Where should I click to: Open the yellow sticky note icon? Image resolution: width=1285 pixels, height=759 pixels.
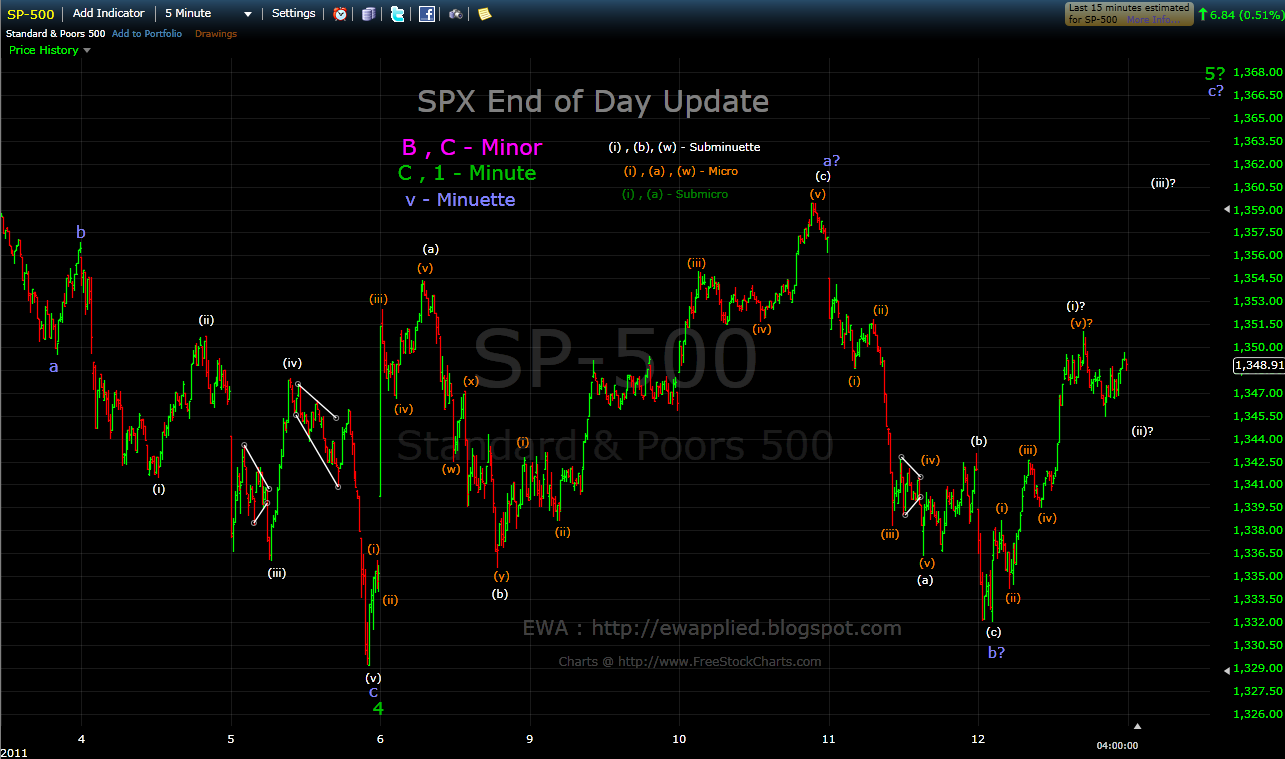coord(484,14)
